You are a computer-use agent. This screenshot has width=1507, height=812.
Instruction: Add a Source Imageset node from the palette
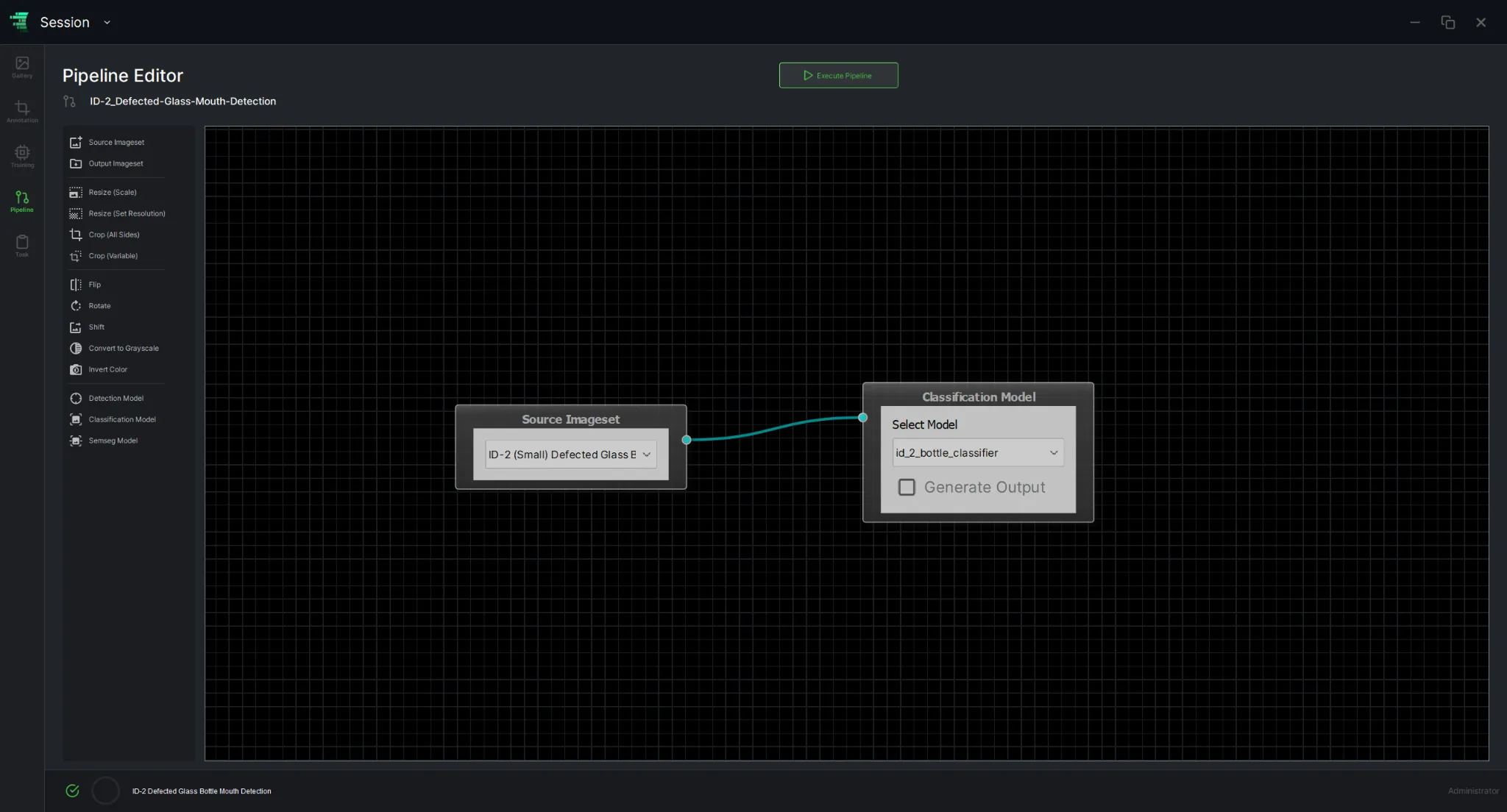[107, 142]
